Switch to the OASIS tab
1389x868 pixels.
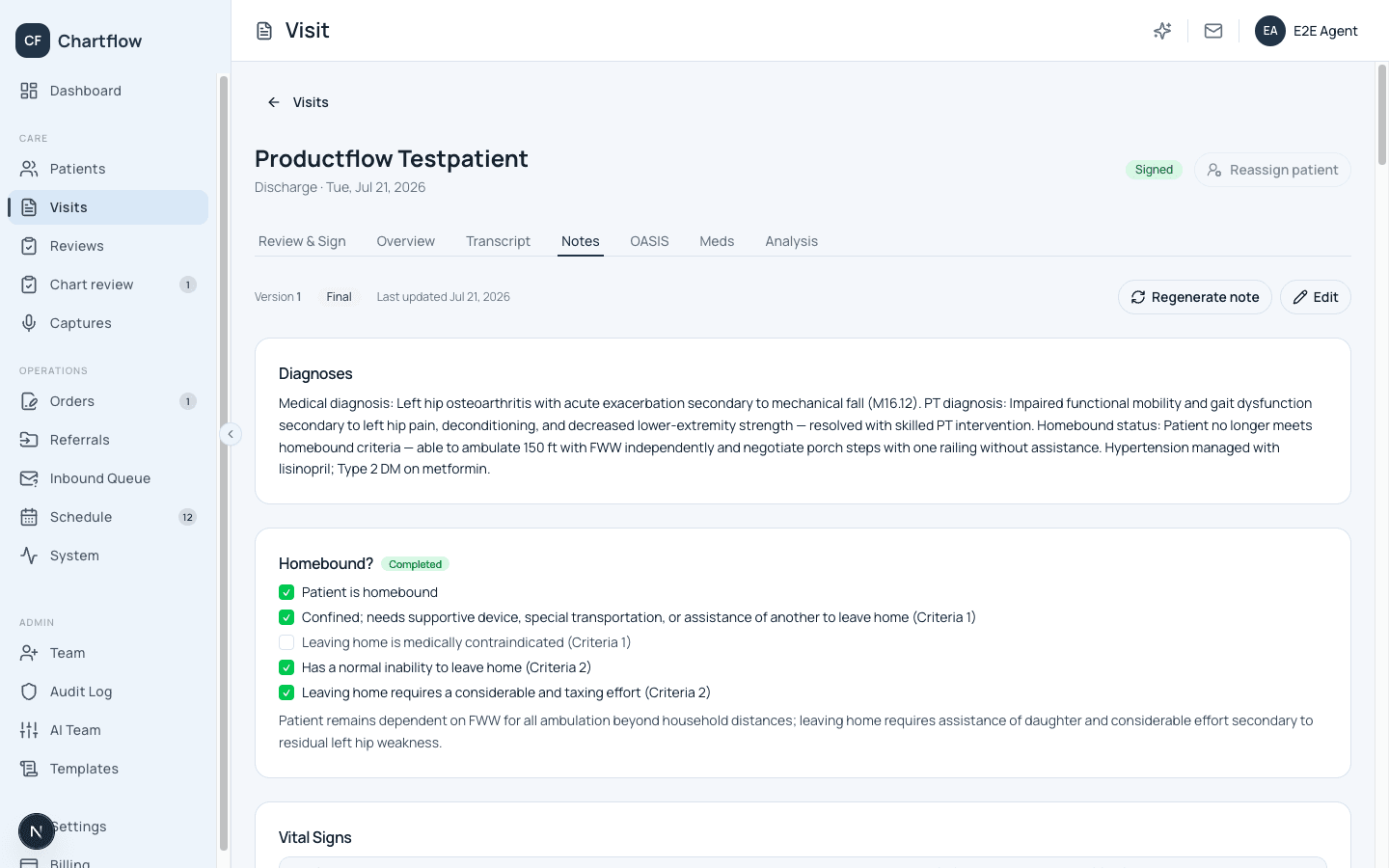(649, 241)
